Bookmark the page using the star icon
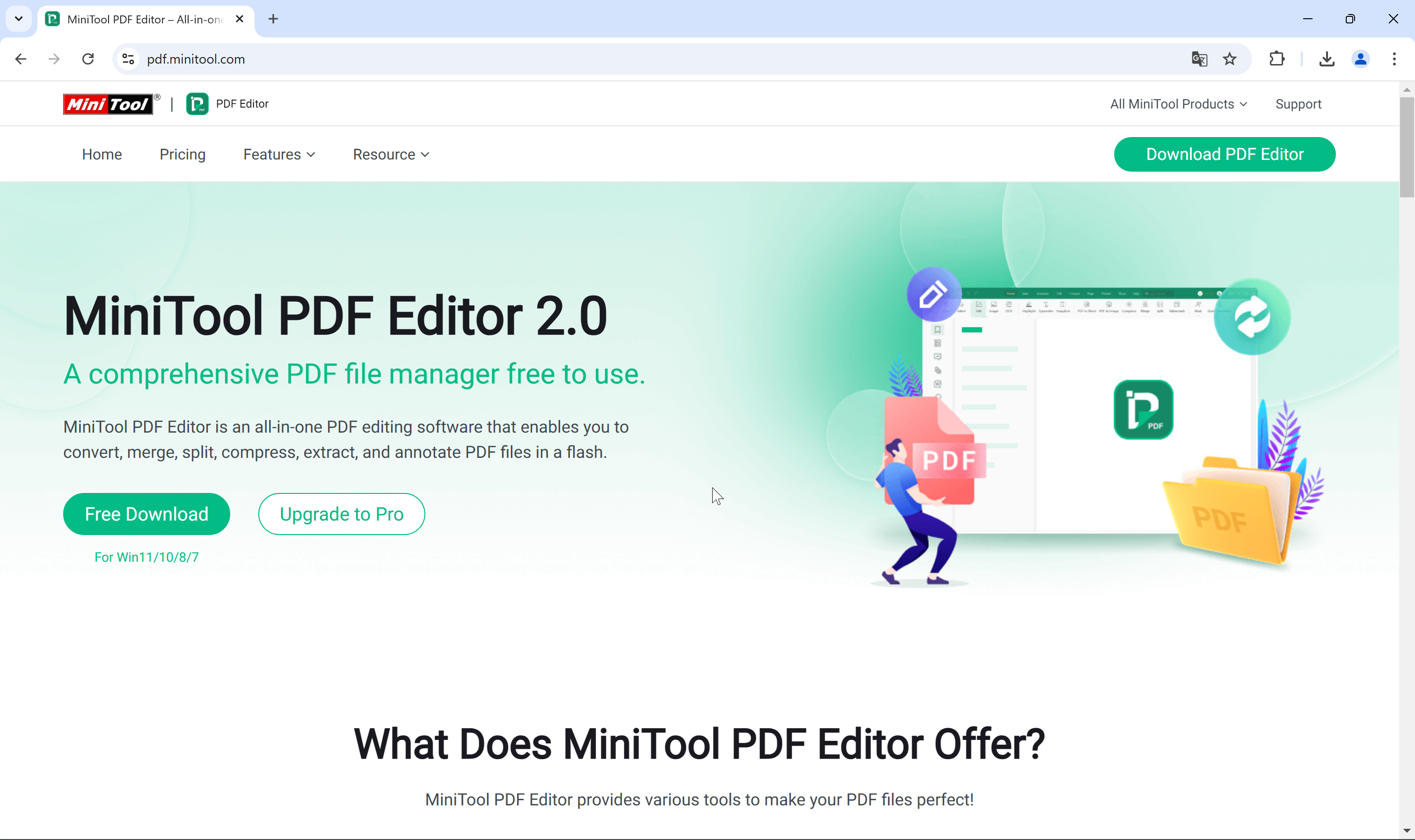1415x840 pixels. pos(1229,59)
